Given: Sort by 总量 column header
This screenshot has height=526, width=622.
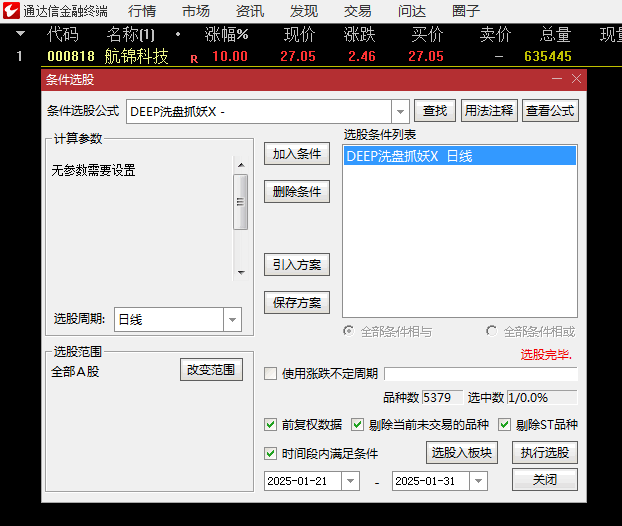Looking at the screenshot, I should tap(555, 35).
